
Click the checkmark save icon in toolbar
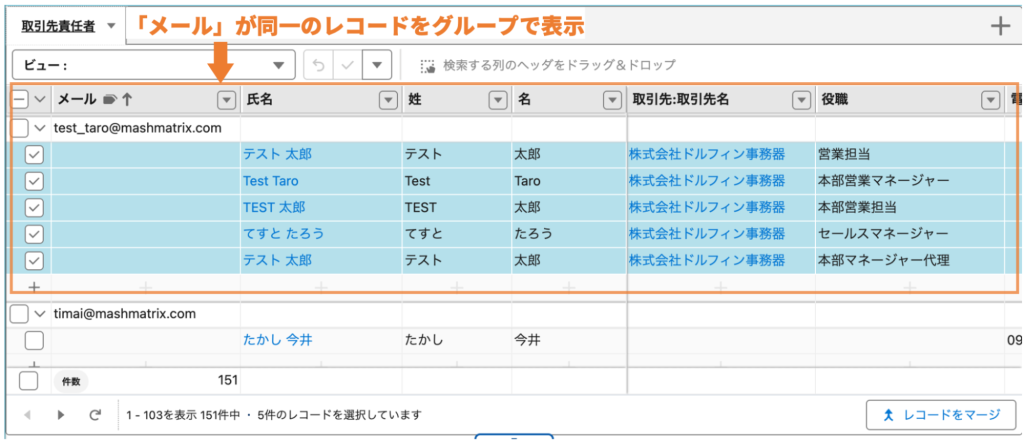coord(347,65)
